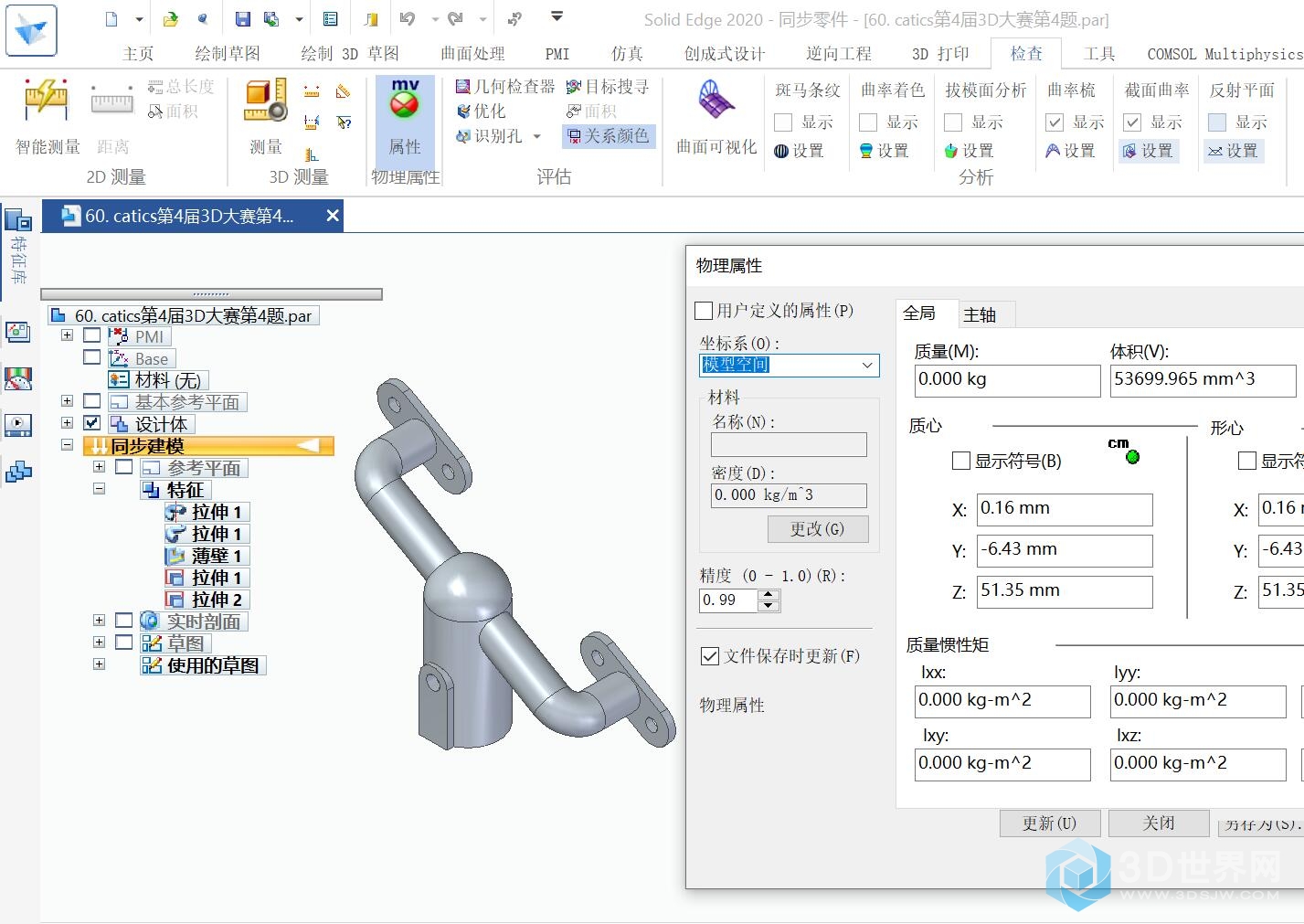Image resolution: width=1304 pixels, height=924 pixels.
Task: Open Geometry Inspector (几何检查器)
Action: coord(505,87)
